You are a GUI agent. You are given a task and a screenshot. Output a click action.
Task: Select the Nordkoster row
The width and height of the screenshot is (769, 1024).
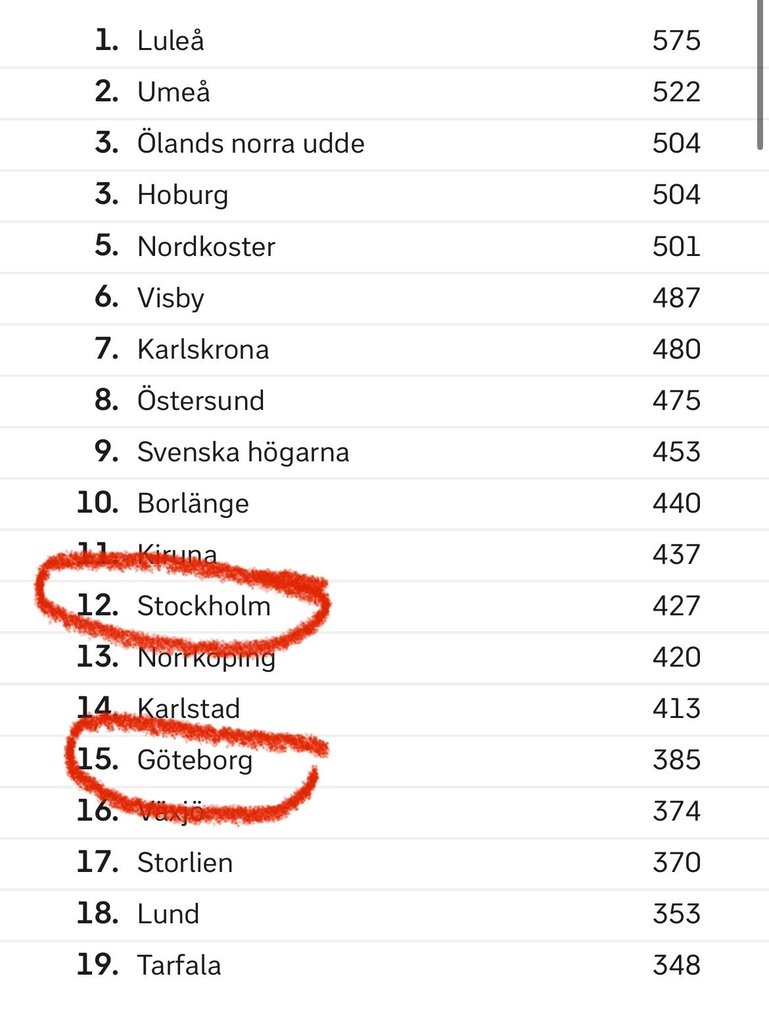tap(384, 247)
